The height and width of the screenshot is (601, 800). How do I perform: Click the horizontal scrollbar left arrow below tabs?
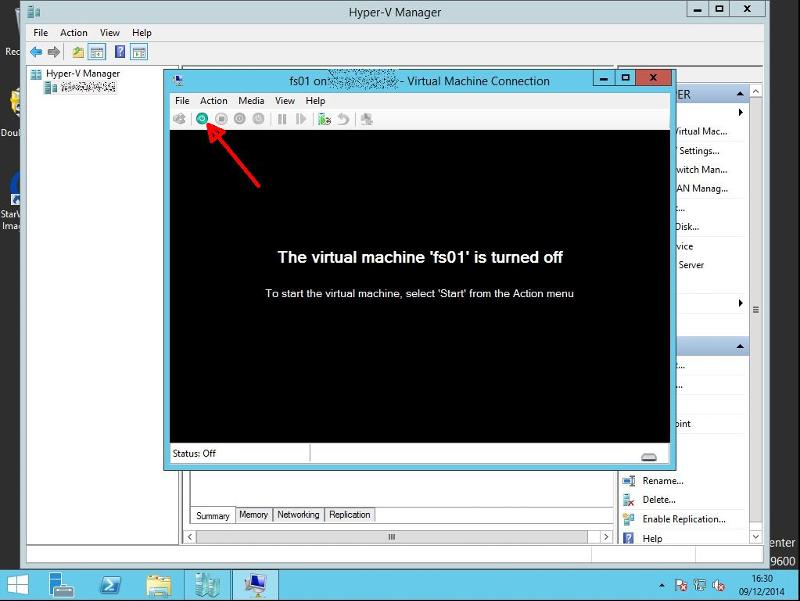tap(190, 537)
